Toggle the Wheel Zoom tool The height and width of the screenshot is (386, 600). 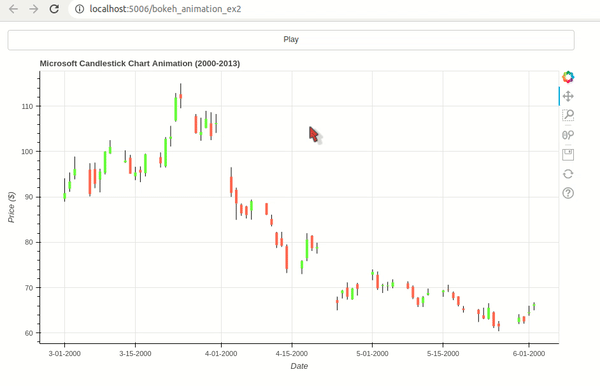pyautogui.click(x=568, y=135)
